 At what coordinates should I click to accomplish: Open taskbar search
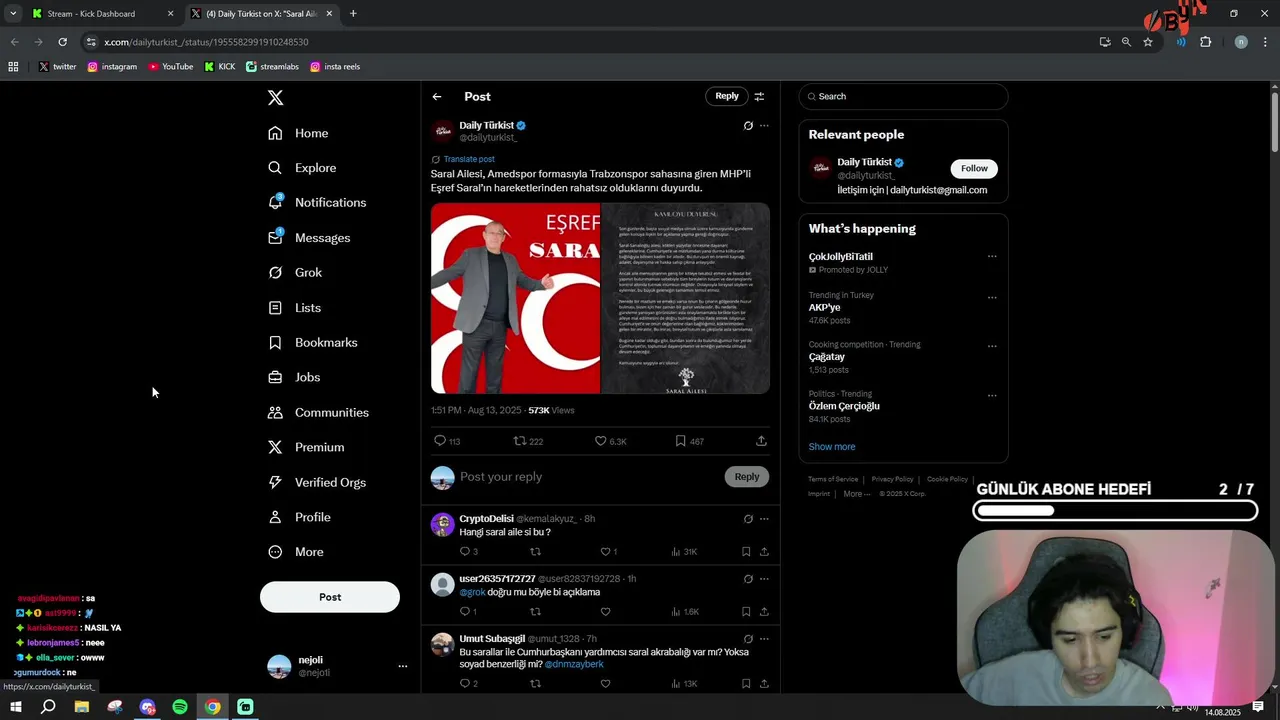tap(48, 707)
